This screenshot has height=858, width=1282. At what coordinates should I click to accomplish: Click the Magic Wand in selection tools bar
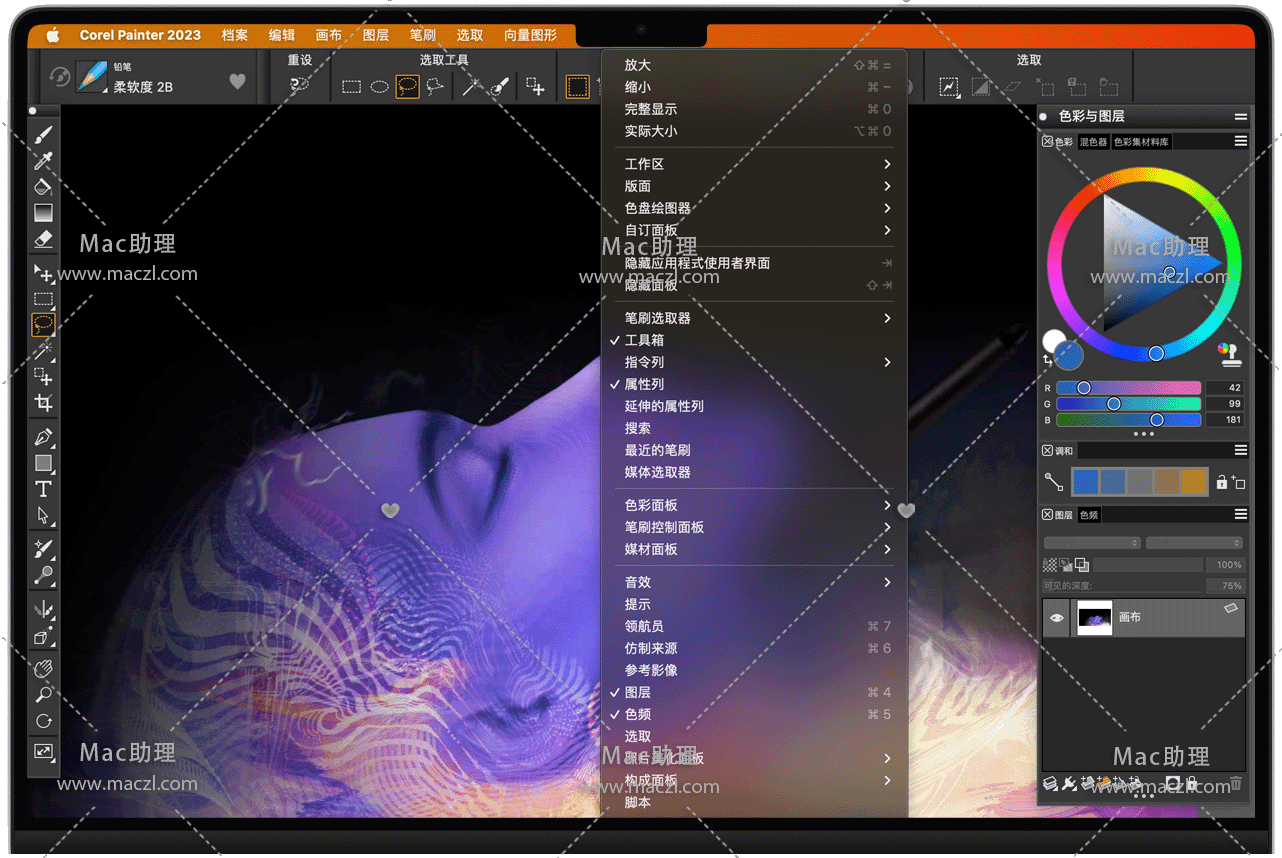pos(469,87)
